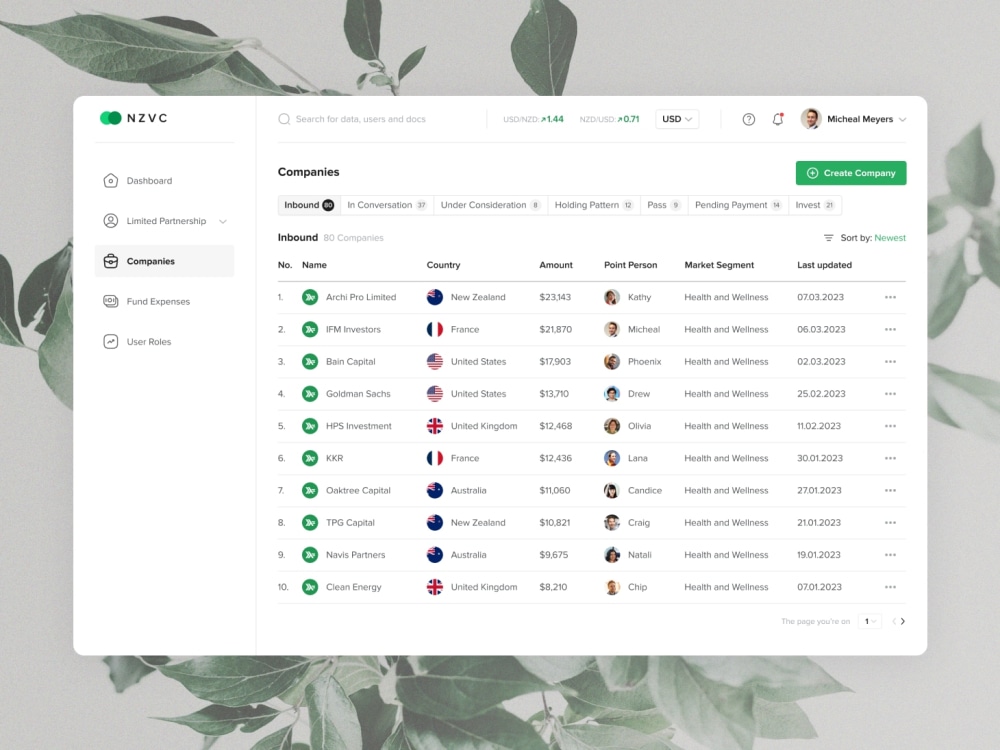The width and height of the screenshot is (1000, 750).
Task: Open row options for KKR
Action: 890,458
